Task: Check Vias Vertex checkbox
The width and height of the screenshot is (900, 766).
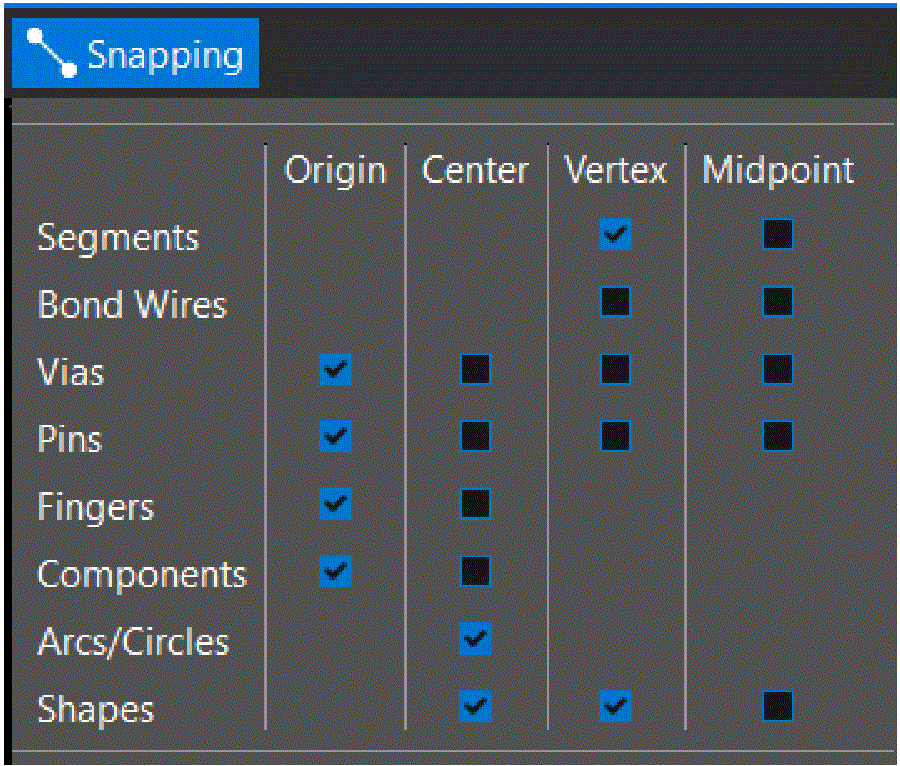Action: pyautogui.click(x=616, y=371)
